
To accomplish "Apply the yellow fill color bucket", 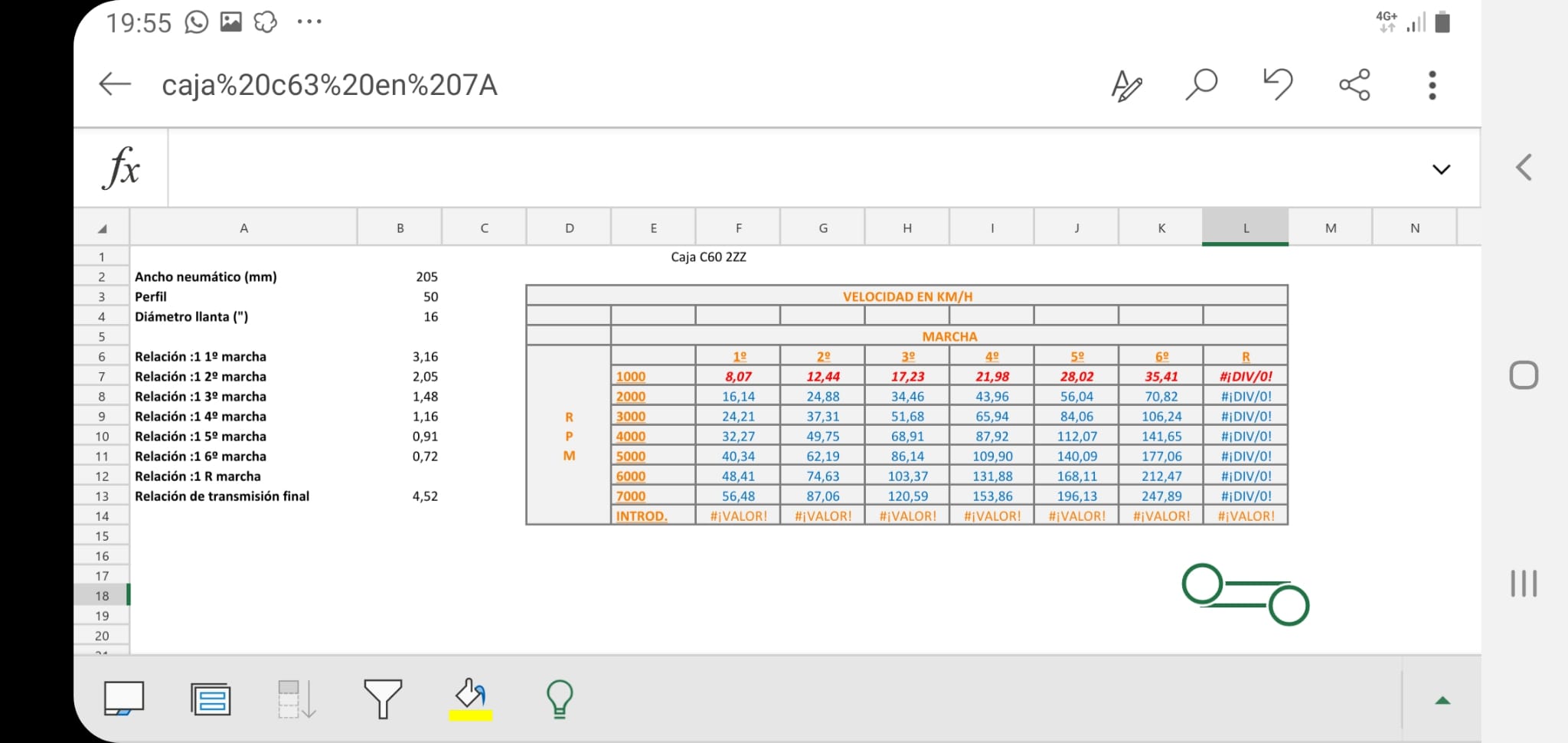I will (470, 699).
